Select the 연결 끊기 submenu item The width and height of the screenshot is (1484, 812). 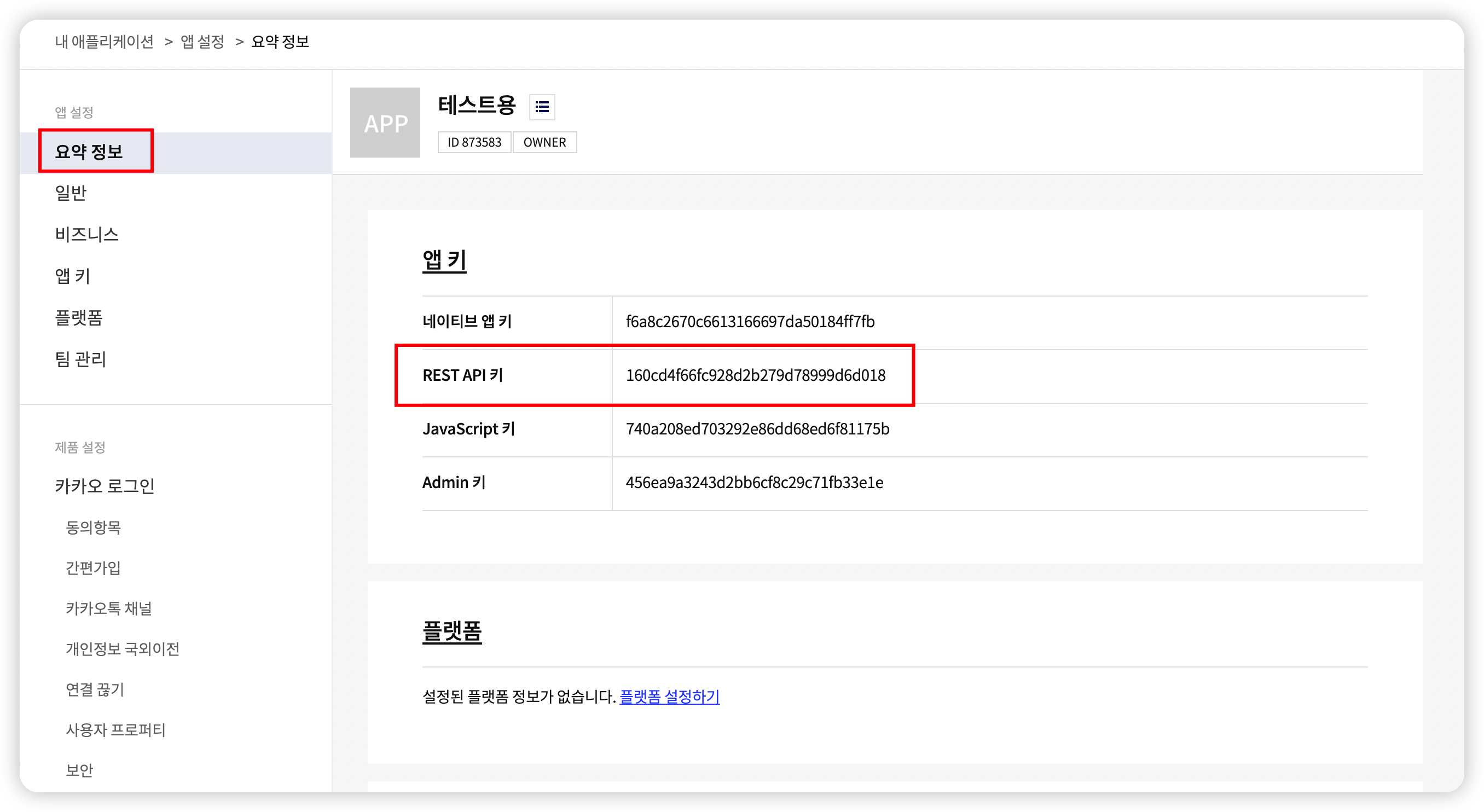coord(95,689)
